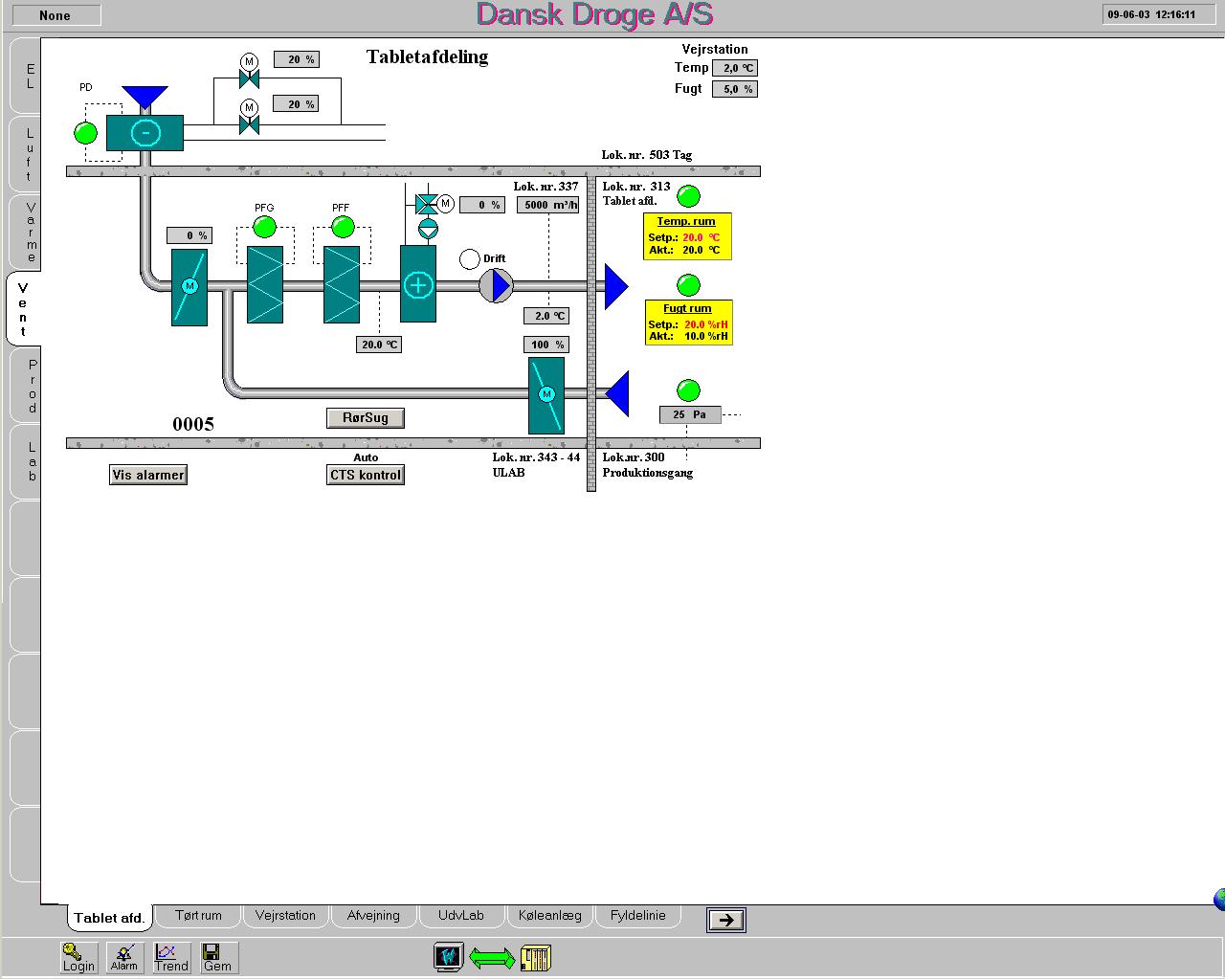
Task: Open the None selector box
Action: [x=56, y=15]
